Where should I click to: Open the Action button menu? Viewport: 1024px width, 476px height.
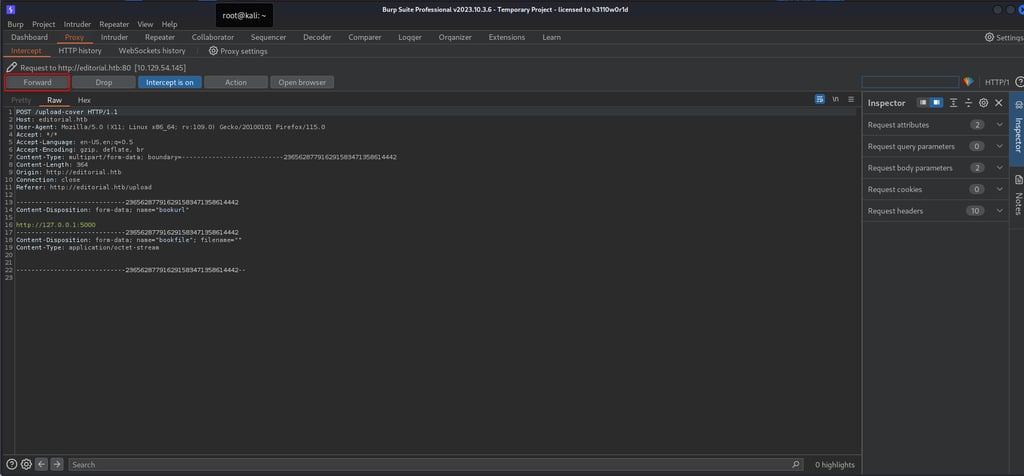click(x=236, y=82)
